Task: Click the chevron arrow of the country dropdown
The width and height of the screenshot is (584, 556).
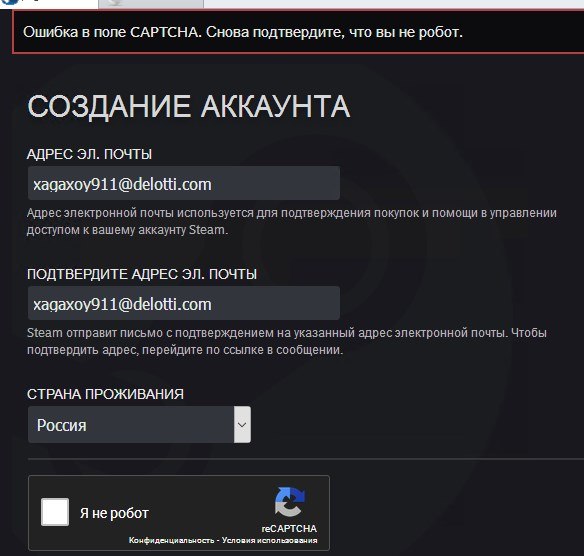Action: coord(242,425)
